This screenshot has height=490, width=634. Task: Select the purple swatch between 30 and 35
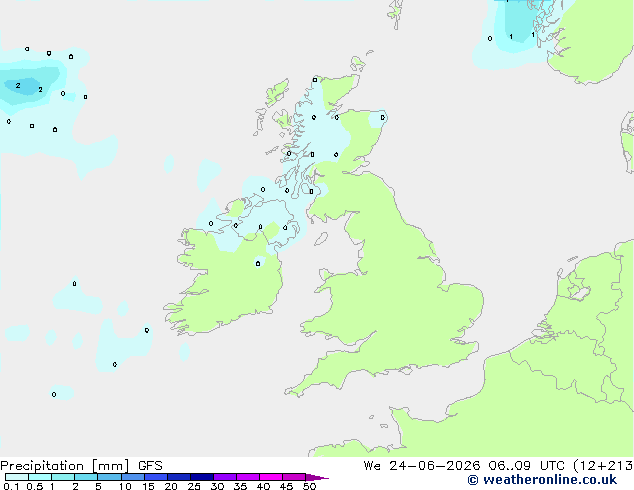(225, 477)
